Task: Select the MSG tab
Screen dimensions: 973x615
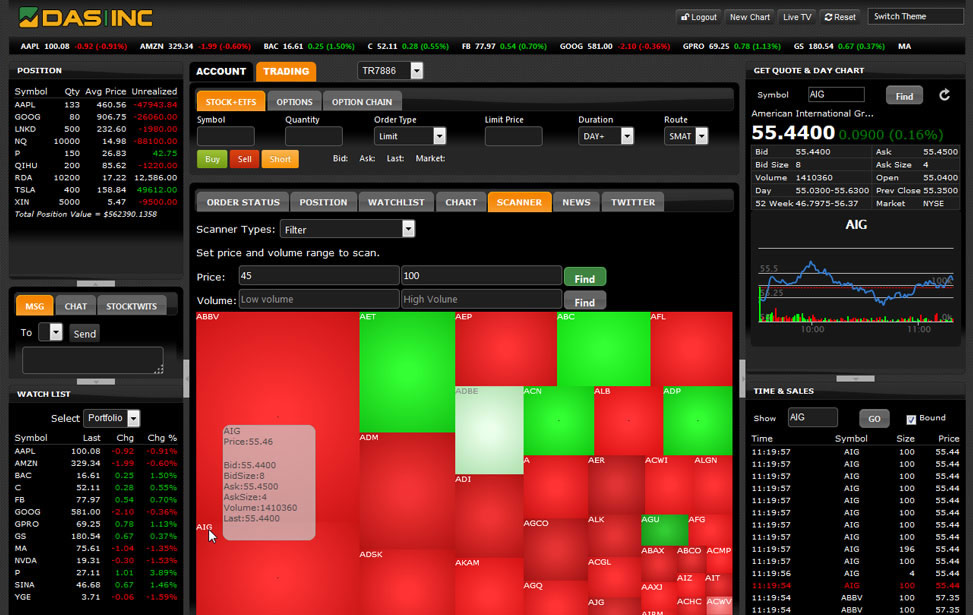Action: point(35,306)
